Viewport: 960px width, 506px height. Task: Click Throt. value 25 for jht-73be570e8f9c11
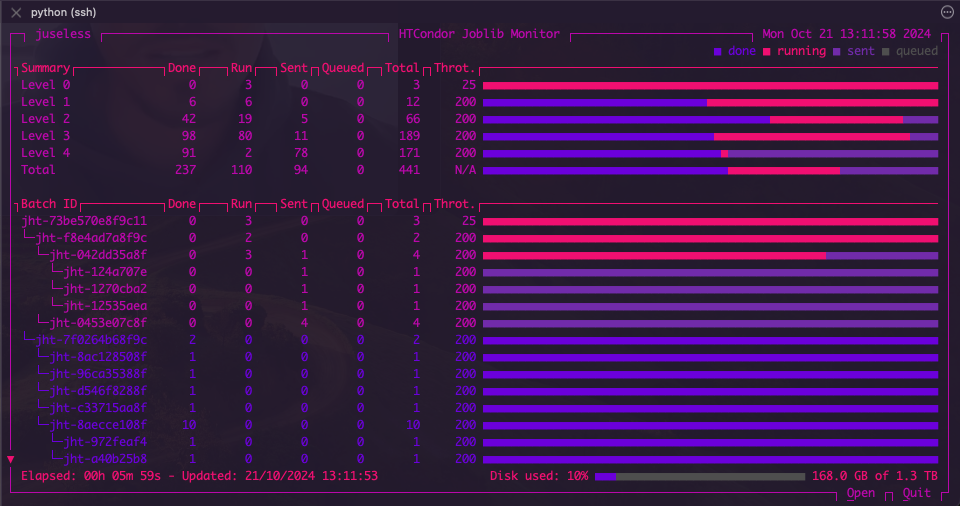(x=469, y=221)
